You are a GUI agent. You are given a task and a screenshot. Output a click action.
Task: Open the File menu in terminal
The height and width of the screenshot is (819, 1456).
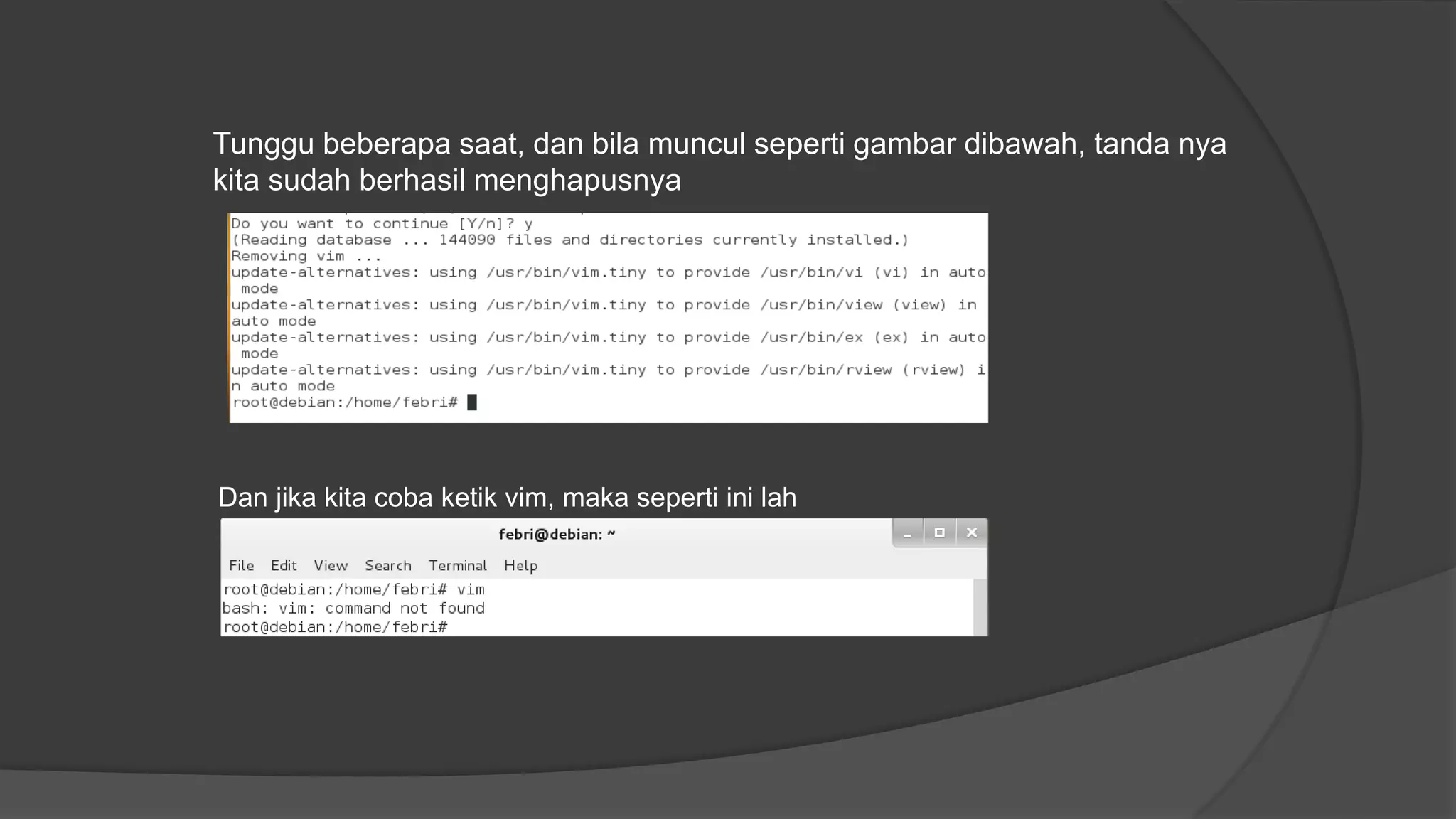(241, 566)
